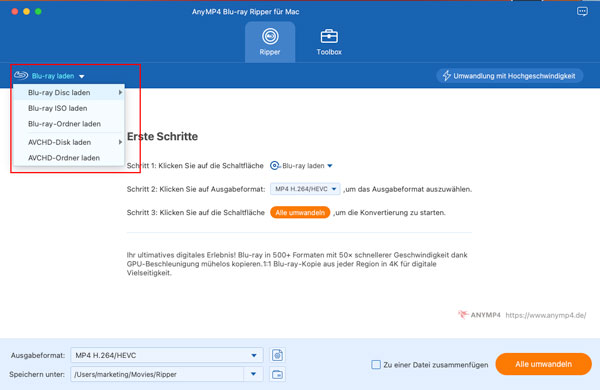Click Umwandlung mit Hochgeschwindigkeit button
600x390 pixels.
(x=509, y=76)
